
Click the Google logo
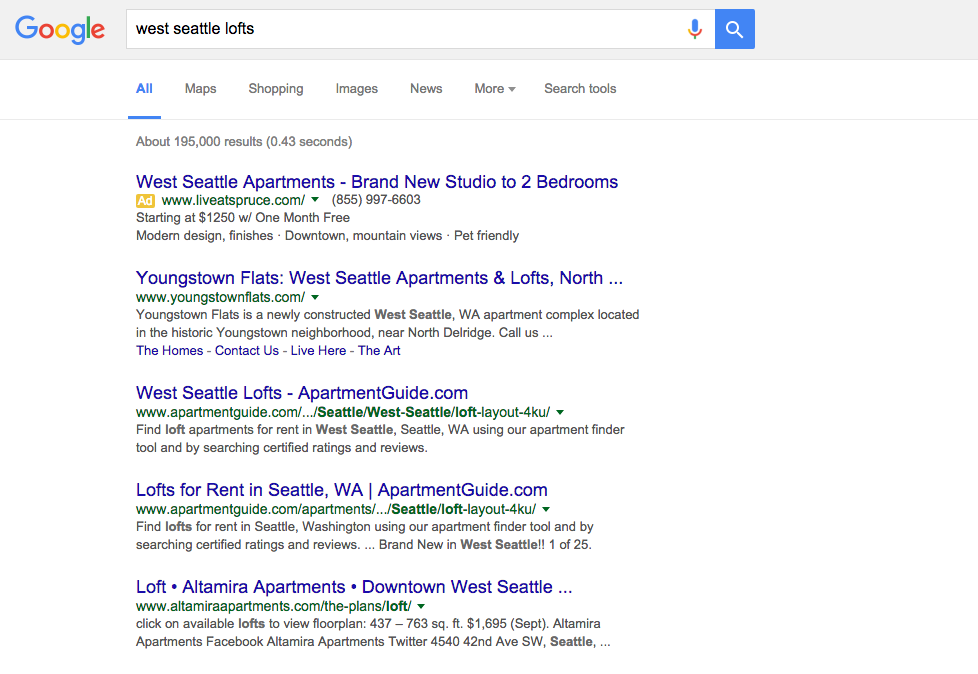[x=60, y=29]
